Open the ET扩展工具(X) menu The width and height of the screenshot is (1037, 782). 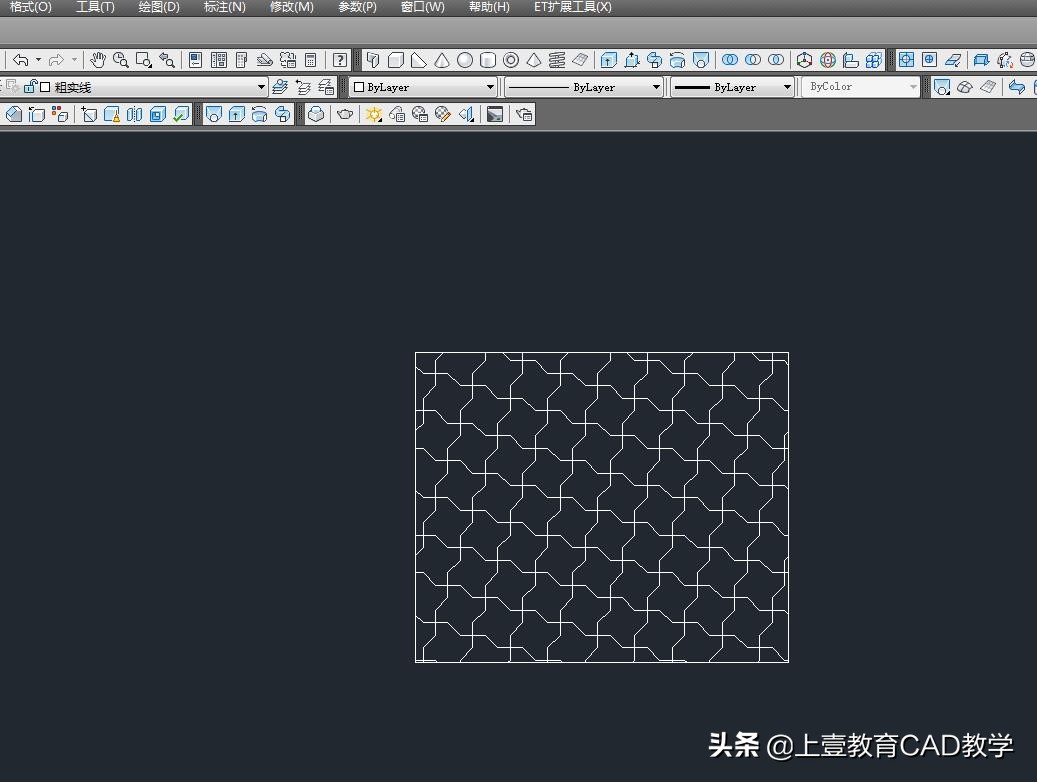click(x=573, y=7)
